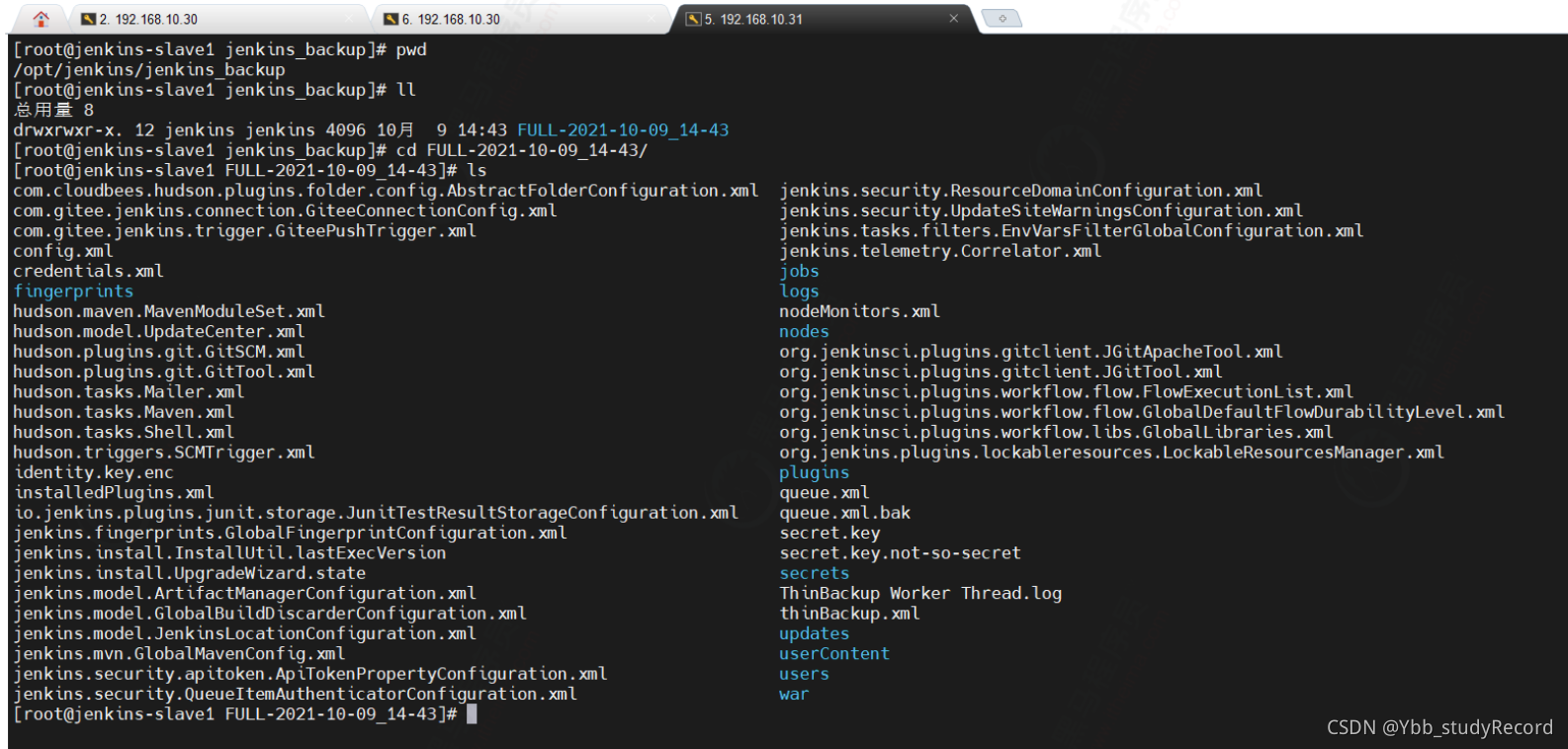Click jenkins.telemetry.Correlator.xml
Viewport: 1568px width, 749px height.
(940, 251)
